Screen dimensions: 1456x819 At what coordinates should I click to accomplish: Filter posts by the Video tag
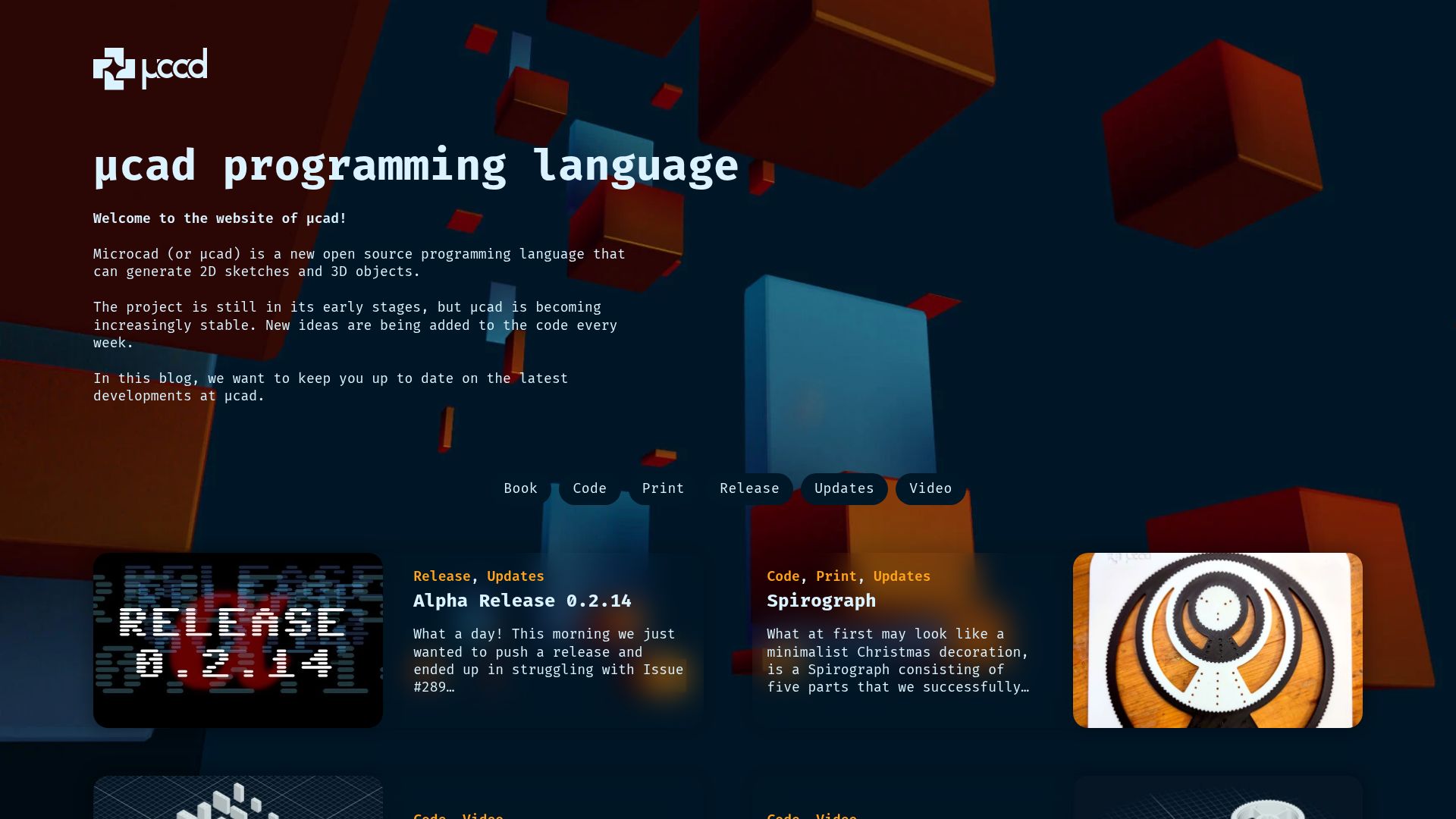point(931,489)
